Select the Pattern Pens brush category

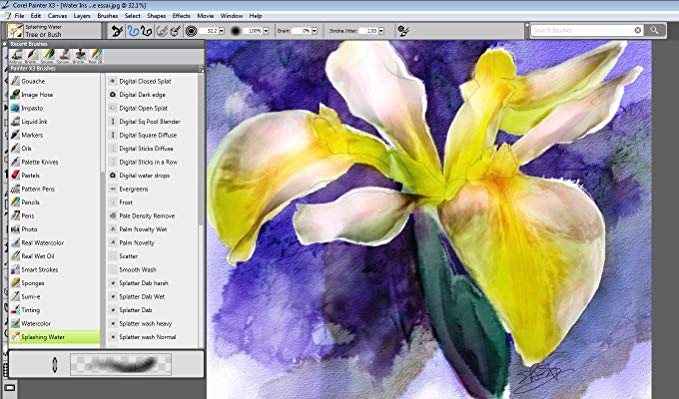tap(55, 189)
